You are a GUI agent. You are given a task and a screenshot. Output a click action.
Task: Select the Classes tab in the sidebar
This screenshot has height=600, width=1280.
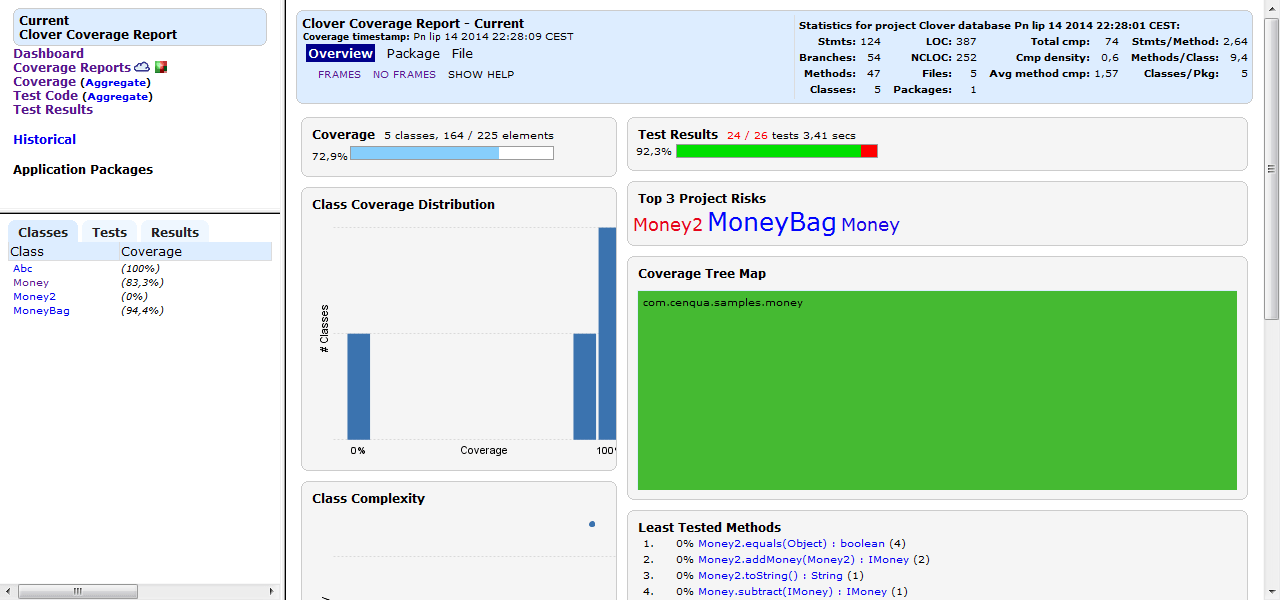(x=42, y=232)
